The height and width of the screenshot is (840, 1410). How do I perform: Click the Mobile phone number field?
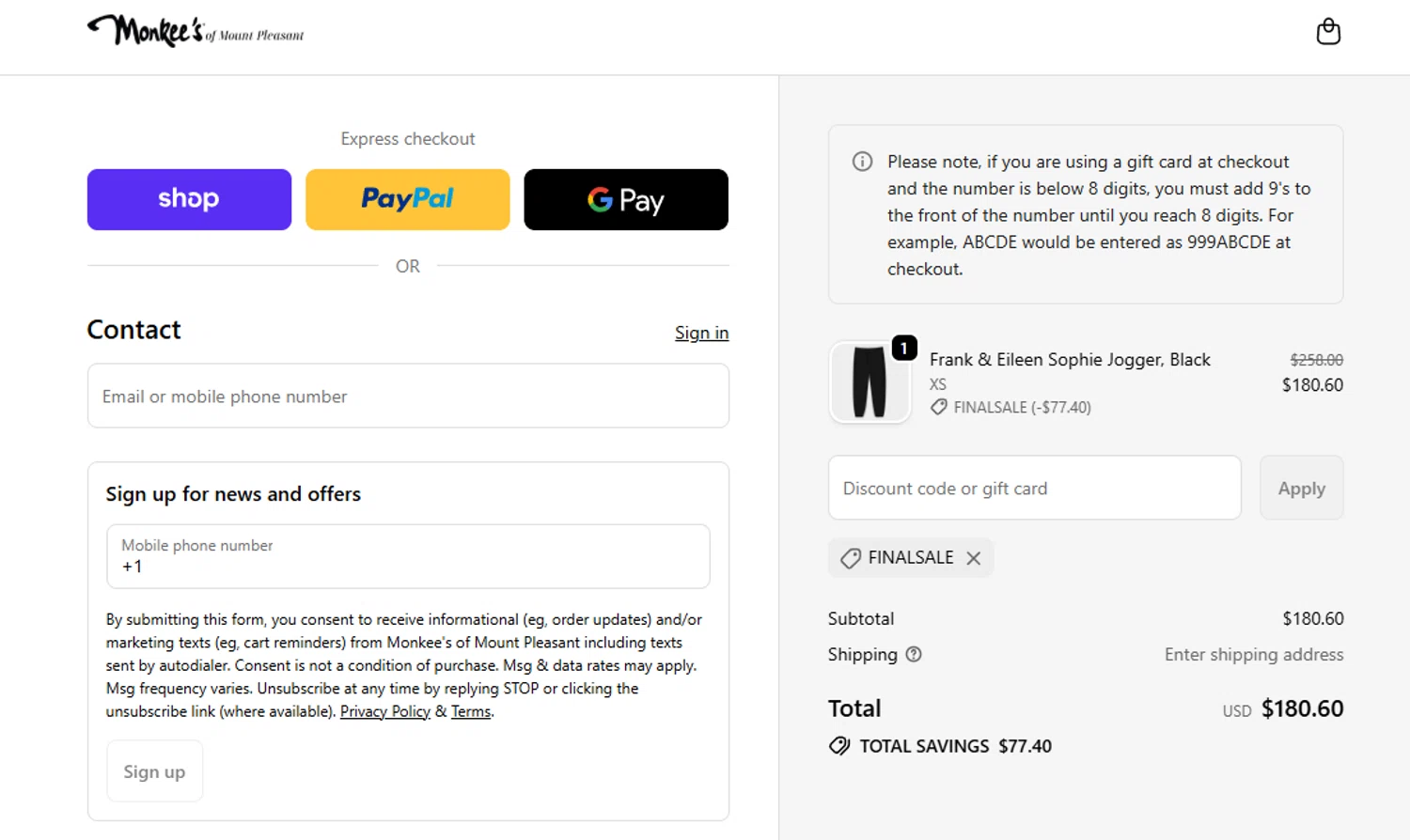coord(408,556)
